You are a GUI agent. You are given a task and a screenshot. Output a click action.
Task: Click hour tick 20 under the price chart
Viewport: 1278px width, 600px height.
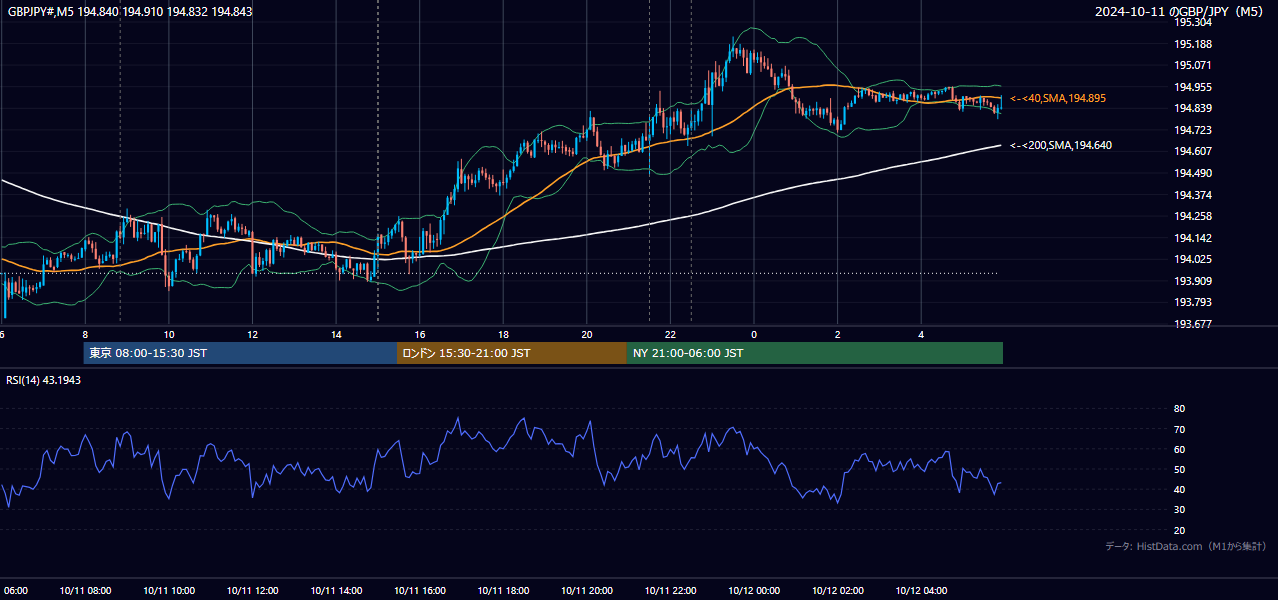click(587, 335)
